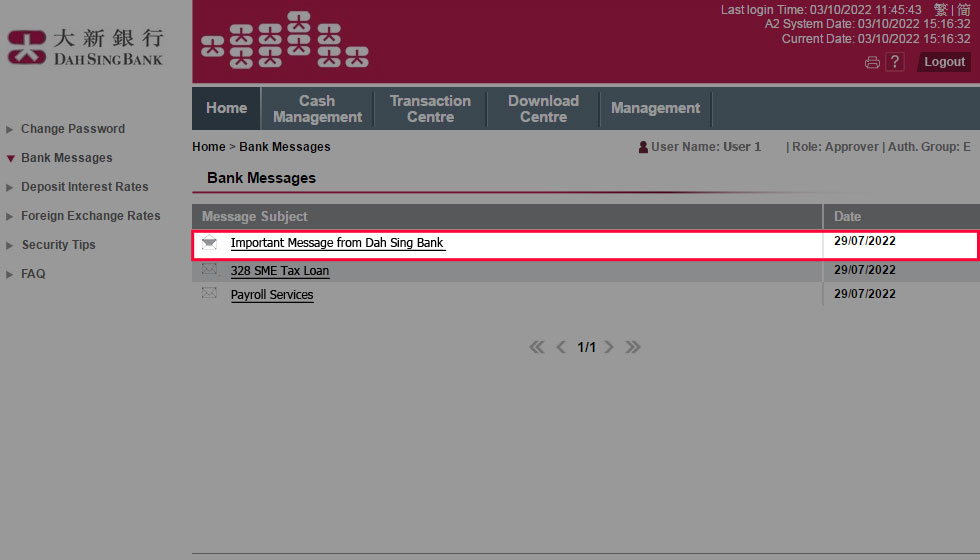Click the opened envelope icon of Important Message
The height and width of the screenshot is (560, 980).
click(x=209, y=242)
